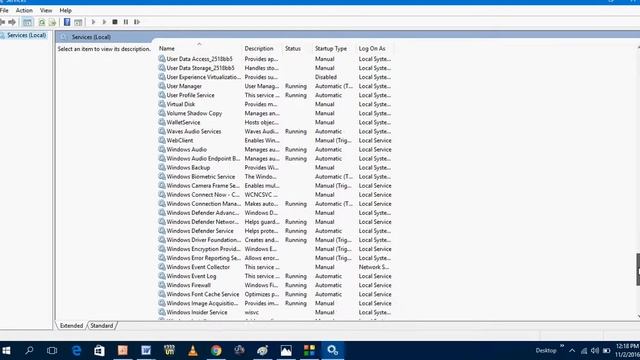Click the Services gears icon on the taskbar

pyautogui.click(x=333, y=350)
